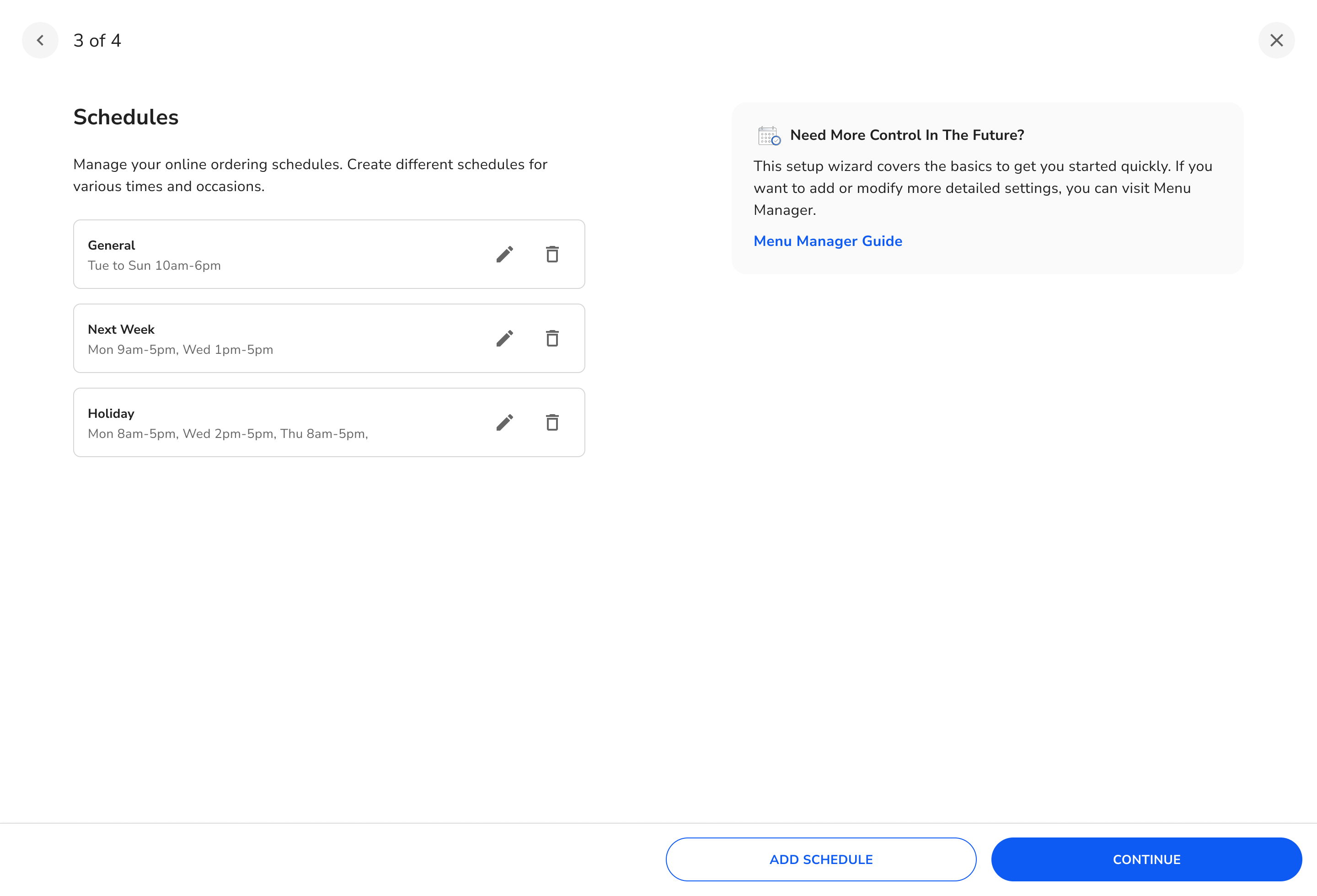Edit the Holiday schedule
The height and width of the screenshot is (896, 1317).
pos(505,422)
